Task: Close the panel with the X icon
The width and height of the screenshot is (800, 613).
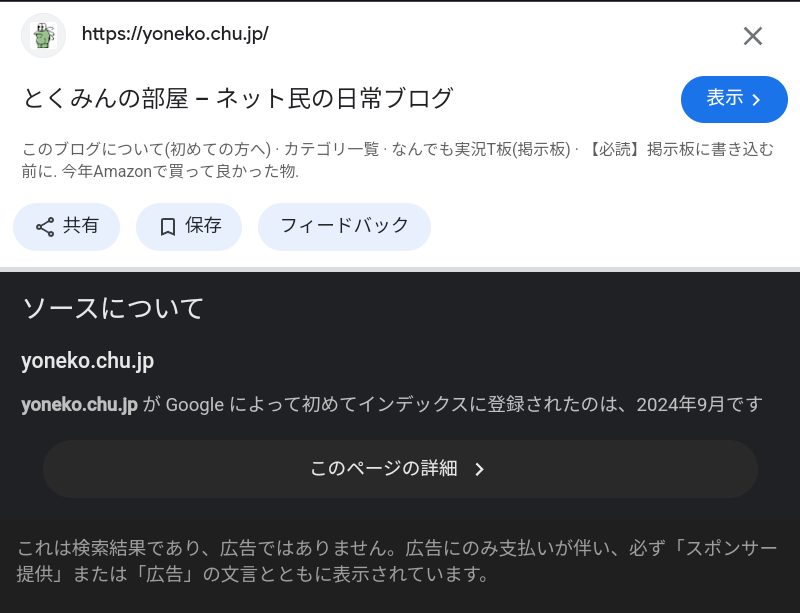Action: 752,36
